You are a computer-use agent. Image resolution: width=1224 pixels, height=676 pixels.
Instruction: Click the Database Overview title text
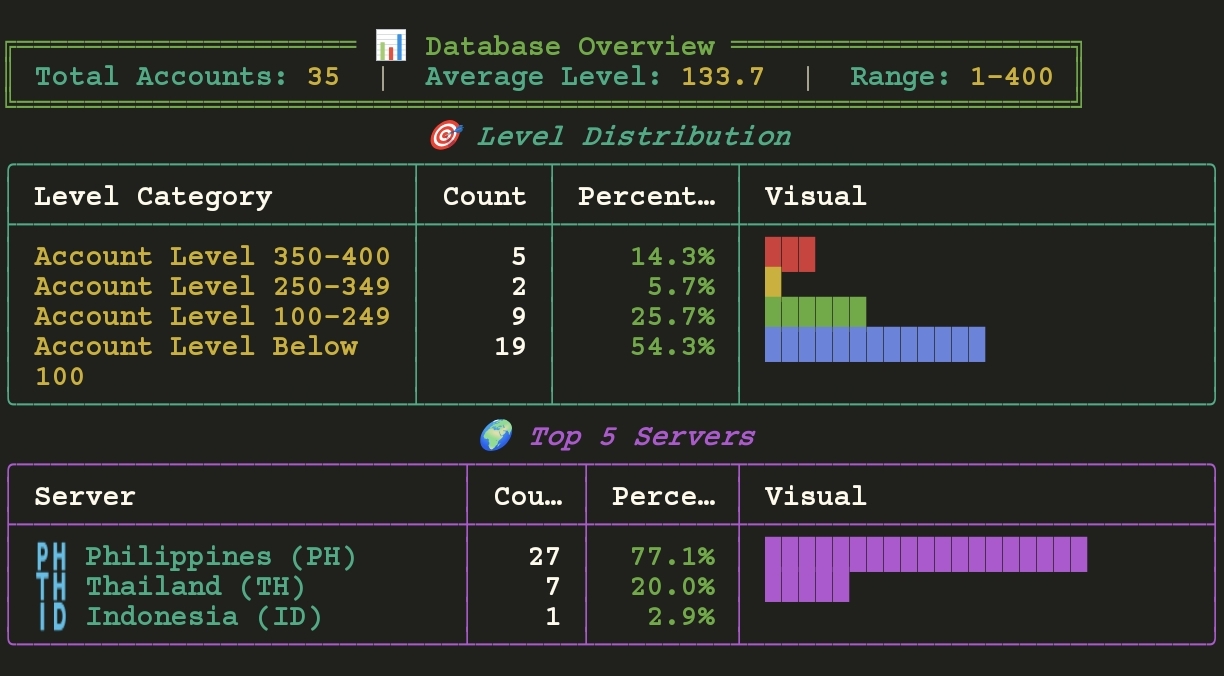[x=569, y=46]
